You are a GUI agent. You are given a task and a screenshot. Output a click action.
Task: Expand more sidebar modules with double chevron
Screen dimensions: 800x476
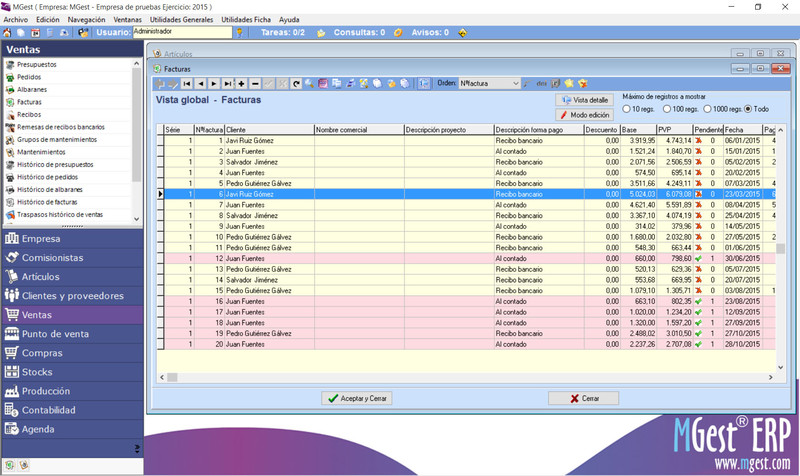click(x=137, y=449)
